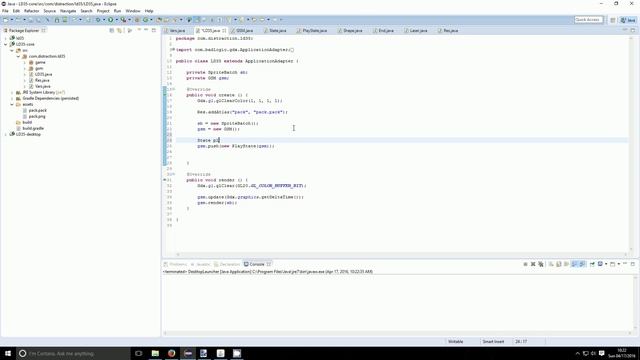Toggle Word Wrap in Console toolbar

[x=567, y=264]
